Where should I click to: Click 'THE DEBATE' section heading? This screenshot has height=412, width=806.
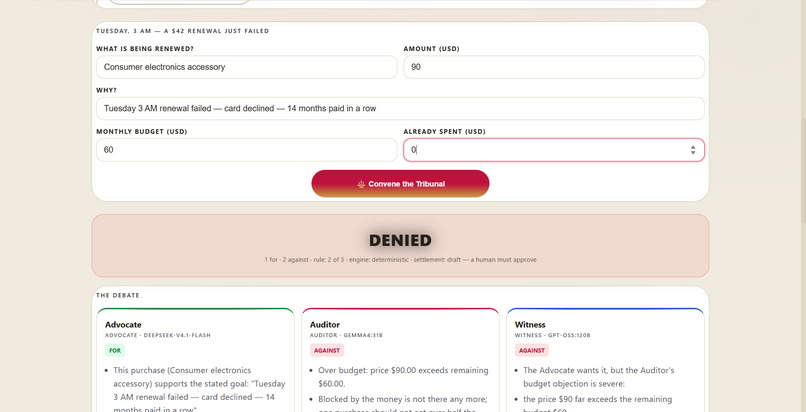click(x=118, y=295)
